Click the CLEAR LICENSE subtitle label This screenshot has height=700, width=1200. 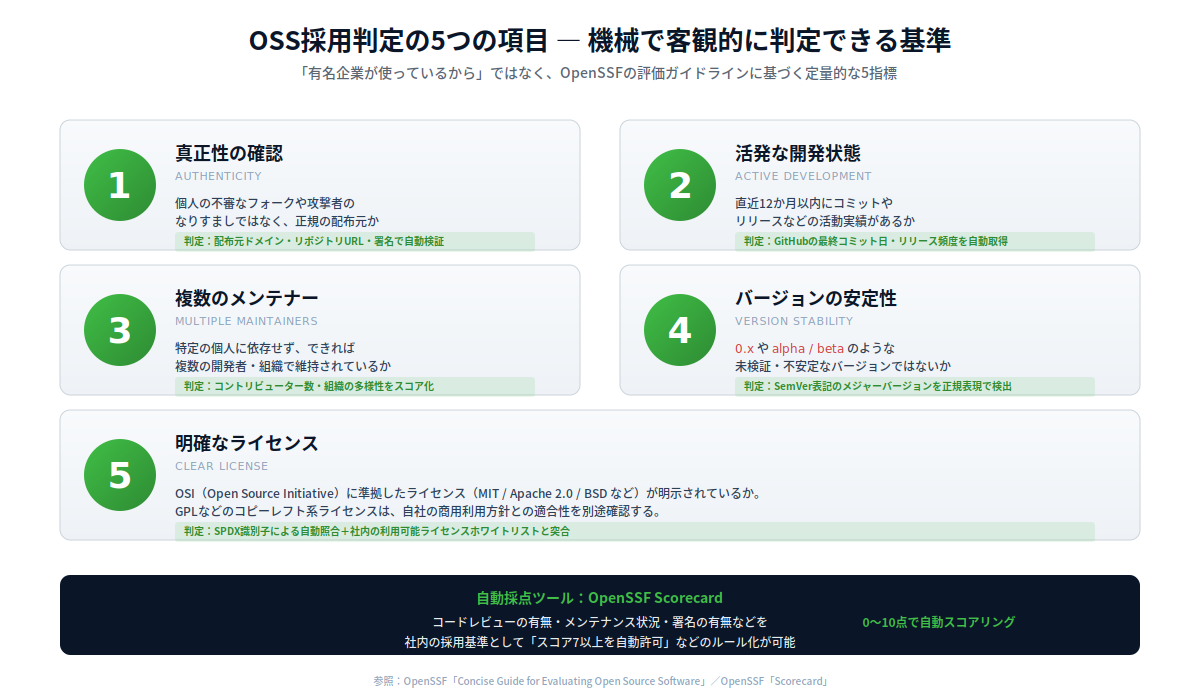(x=222, y=466)
